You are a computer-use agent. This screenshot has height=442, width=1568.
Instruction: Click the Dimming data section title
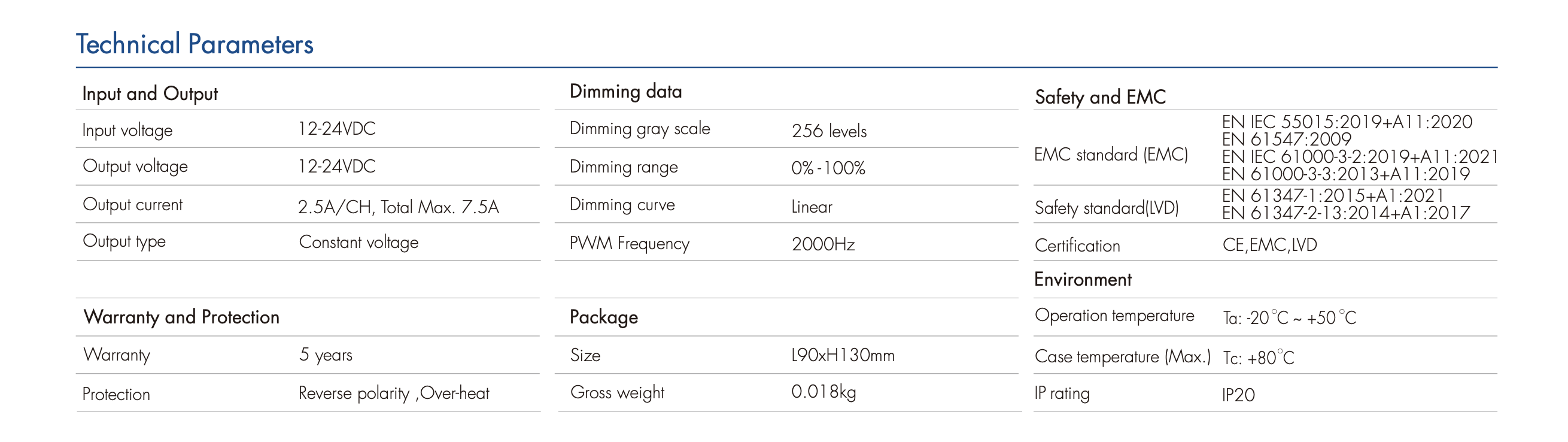626,91
